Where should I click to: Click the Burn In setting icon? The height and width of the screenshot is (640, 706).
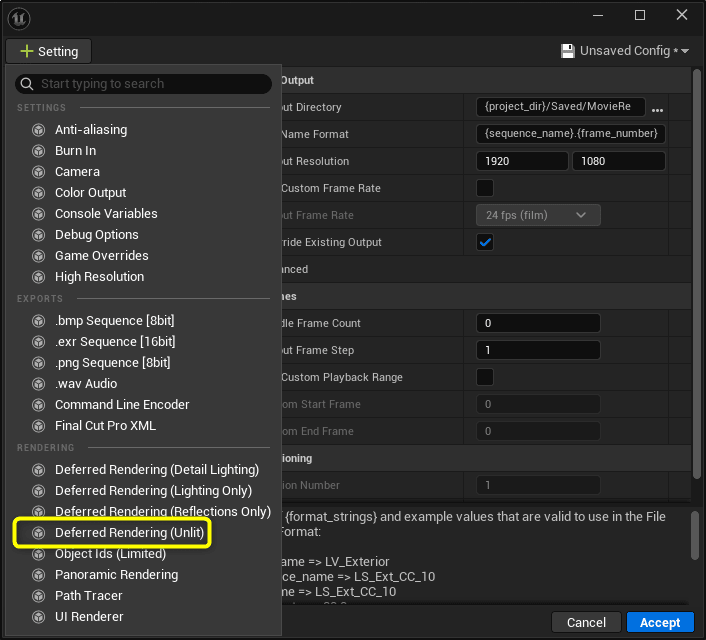click(x=39, y=151)
